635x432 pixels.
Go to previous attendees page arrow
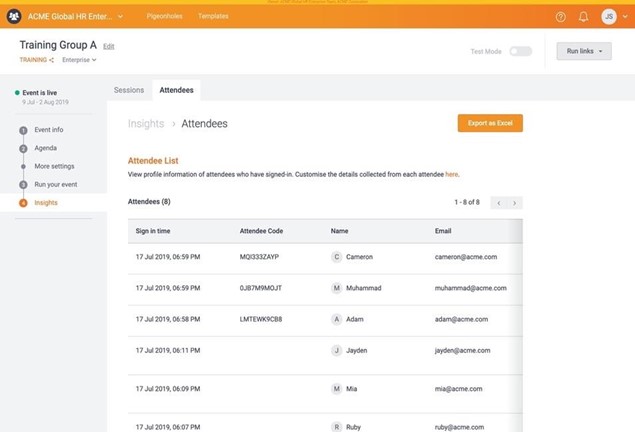[498, 203]
